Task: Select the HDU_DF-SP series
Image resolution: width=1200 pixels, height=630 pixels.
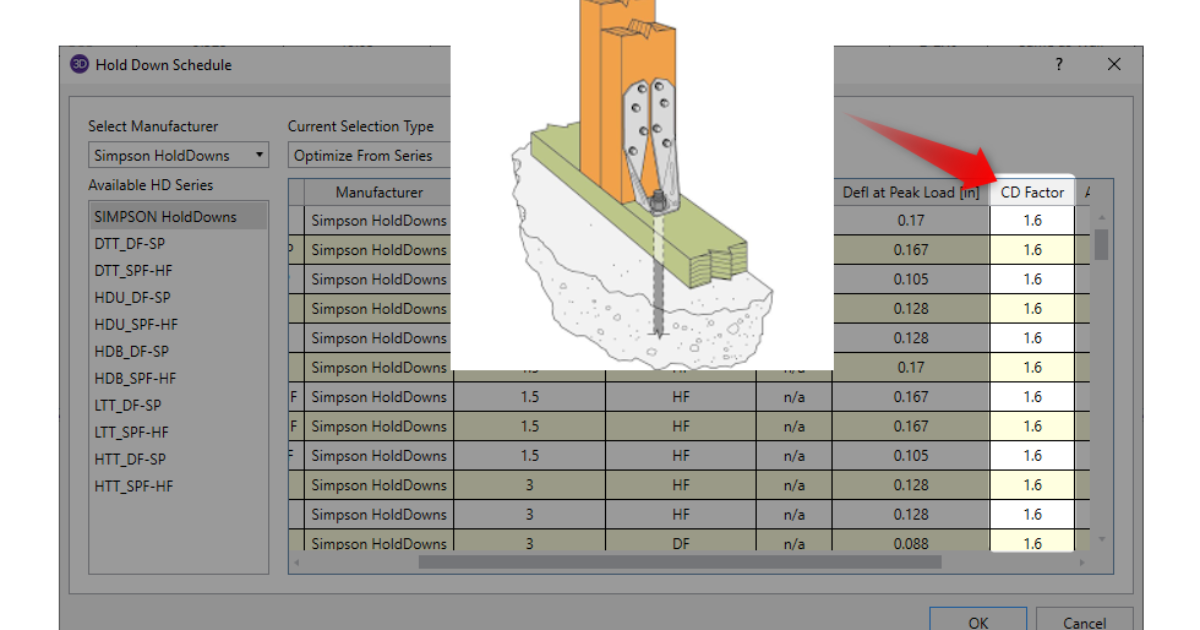Action: [x=145, y=297]
